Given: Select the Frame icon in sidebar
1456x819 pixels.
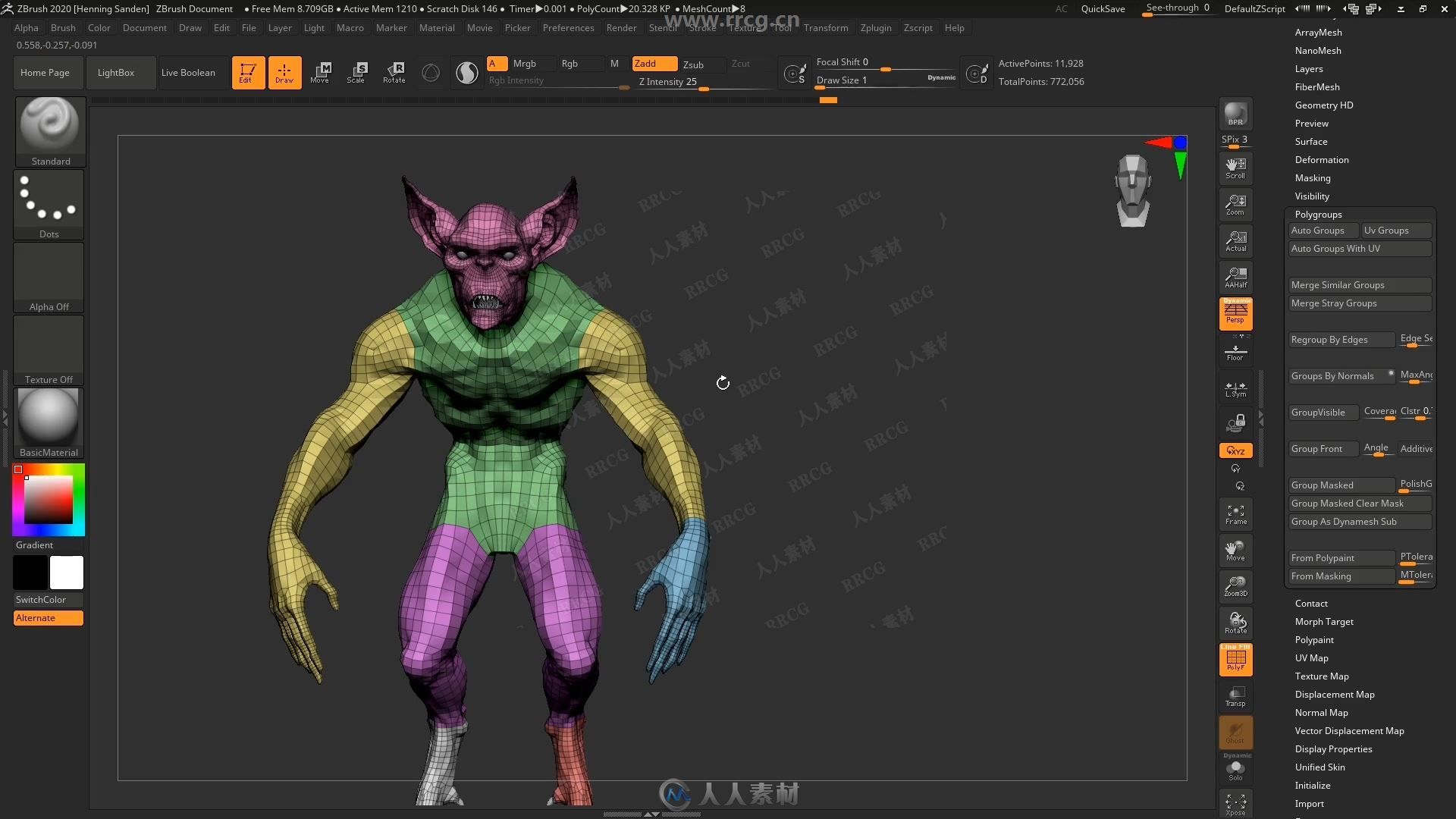Looking at the screenshot, I should point(1236,515).
